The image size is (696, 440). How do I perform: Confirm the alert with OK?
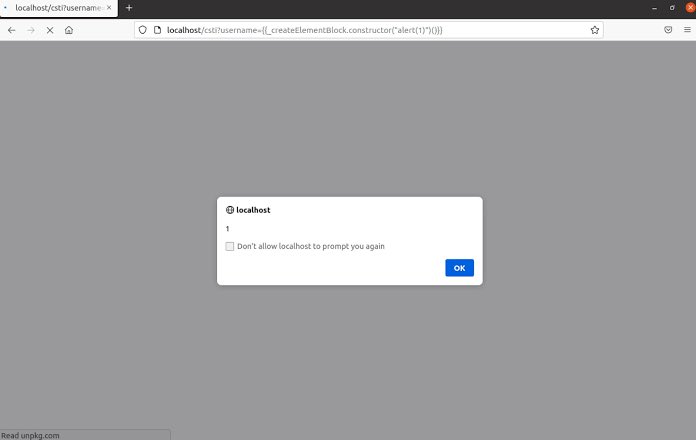[459, 268]
